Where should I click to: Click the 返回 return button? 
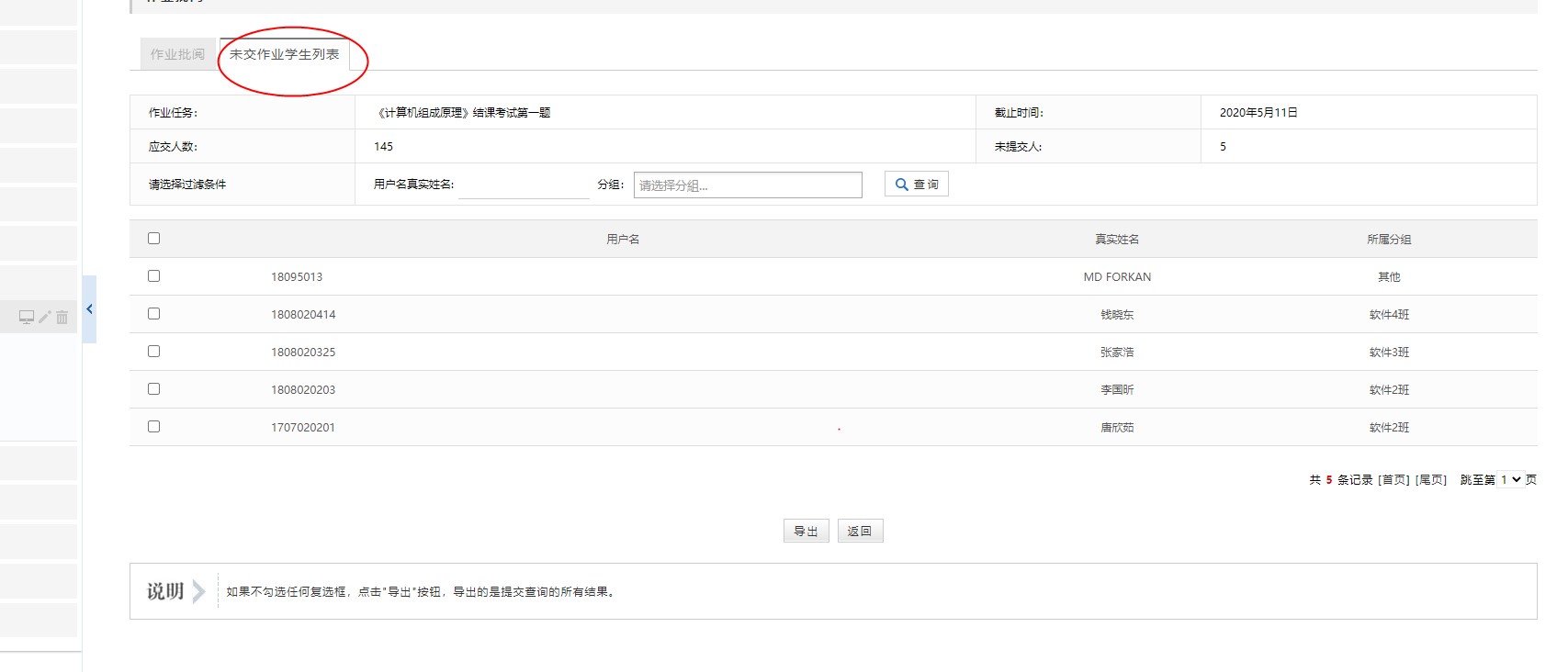click(860, 532)
